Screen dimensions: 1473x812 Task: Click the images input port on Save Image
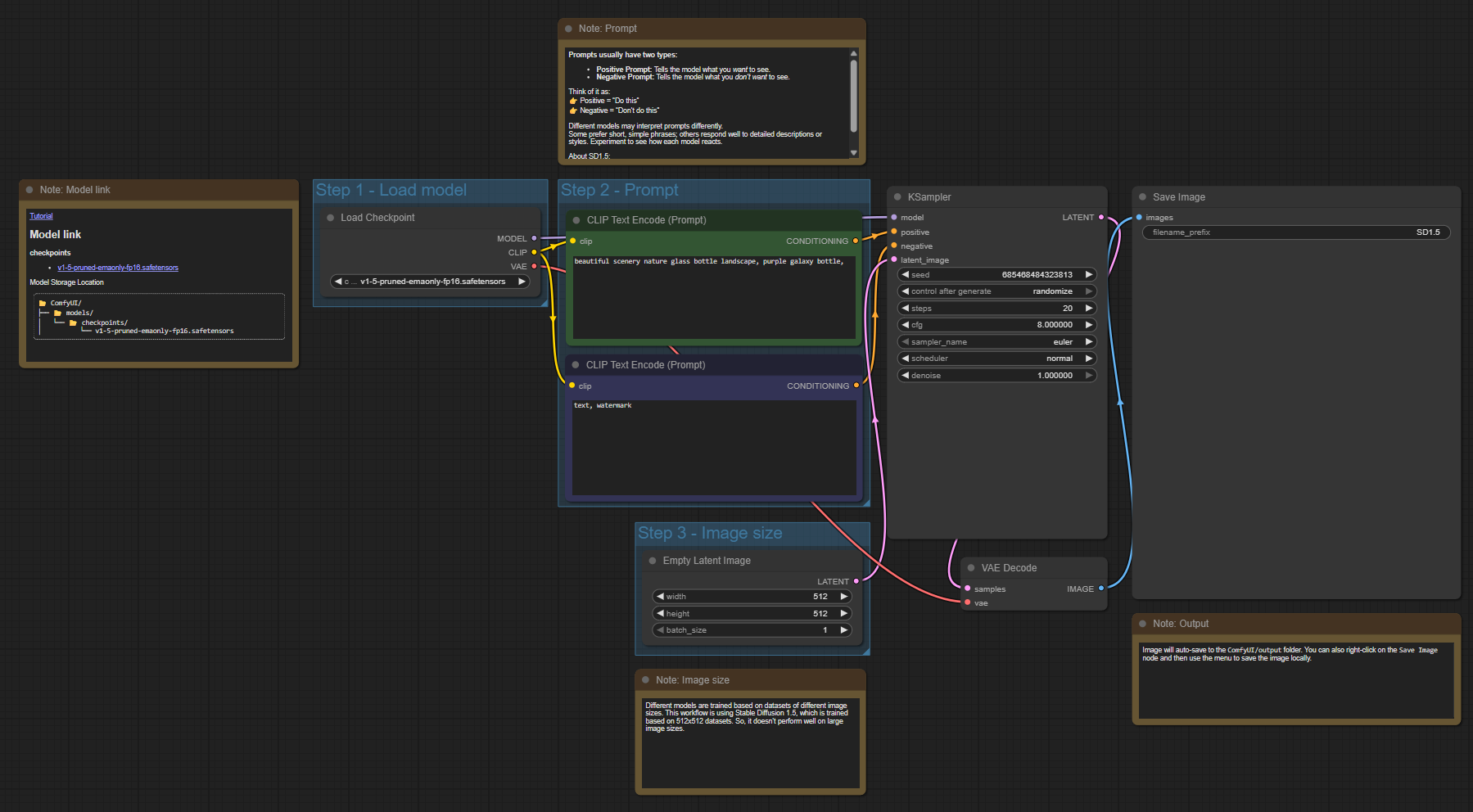(x=1139, y=218)
